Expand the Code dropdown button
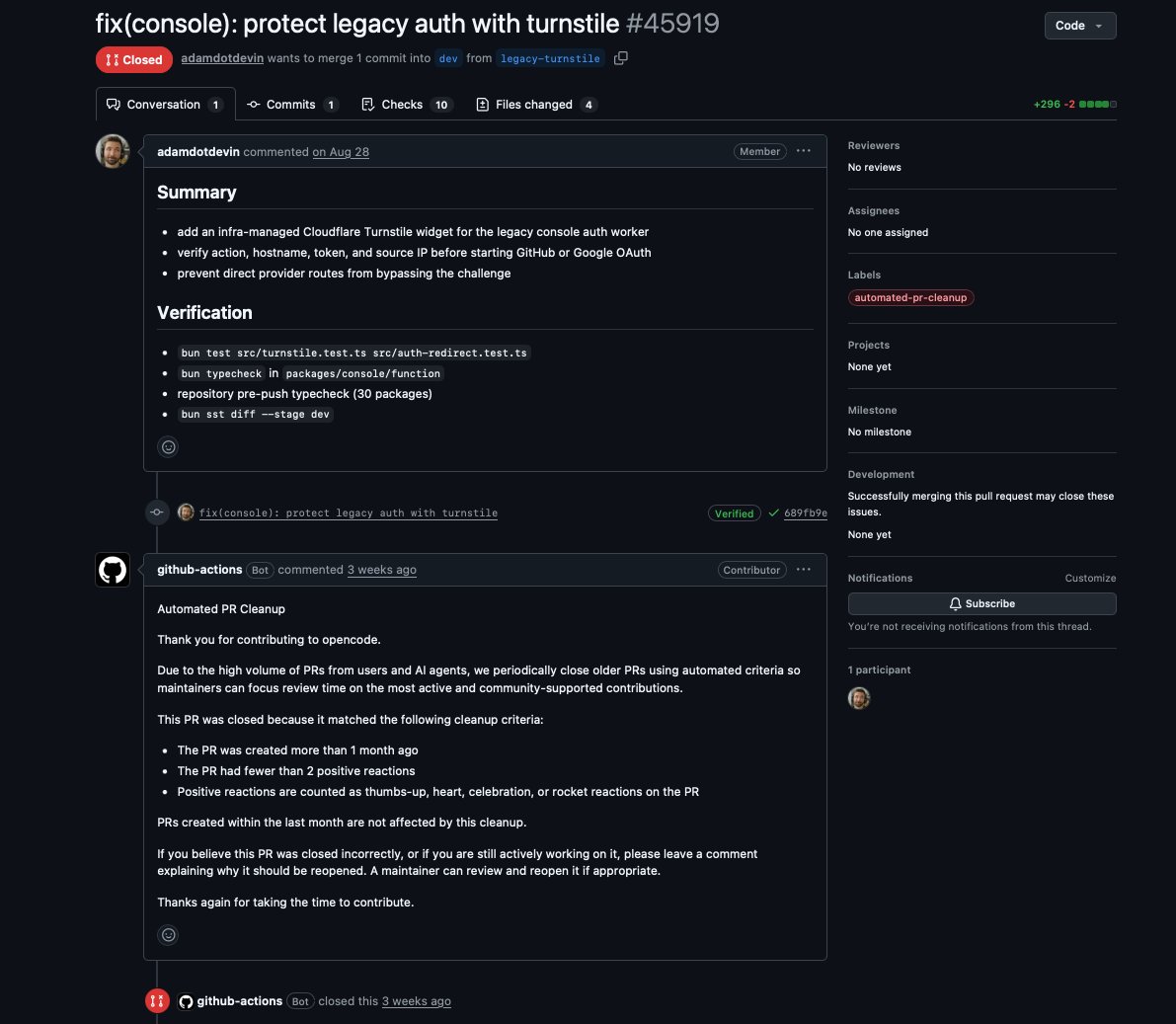The width and height of the screenshot is (1176, 1024). pyautogui.click(x=1079, y=26)
